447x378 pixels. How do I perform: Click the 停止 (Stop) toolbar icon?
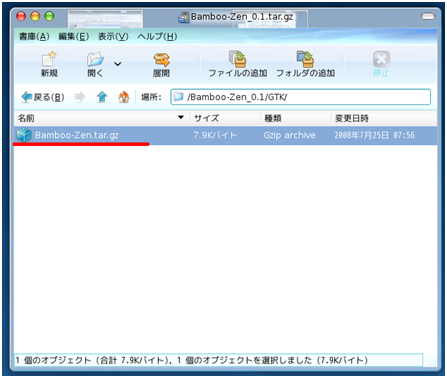coord(381,59)
